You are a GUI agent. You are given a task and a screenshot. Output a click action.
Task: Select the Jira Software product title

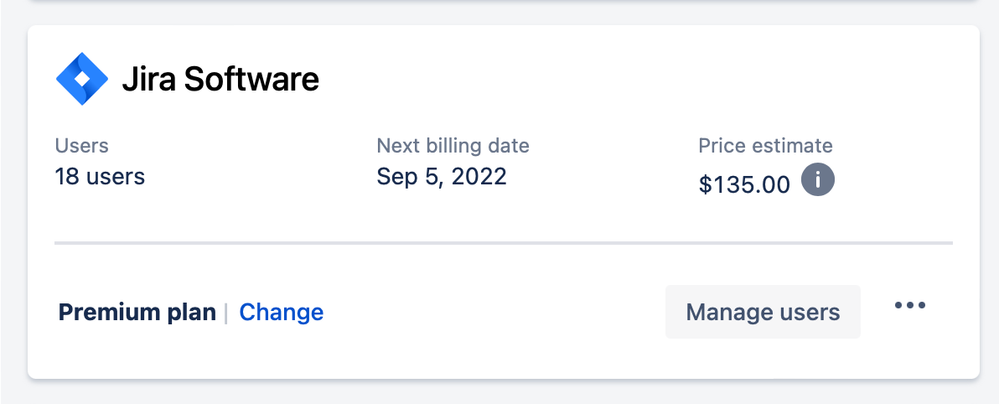pyautogui.click(x=220, y=79)
